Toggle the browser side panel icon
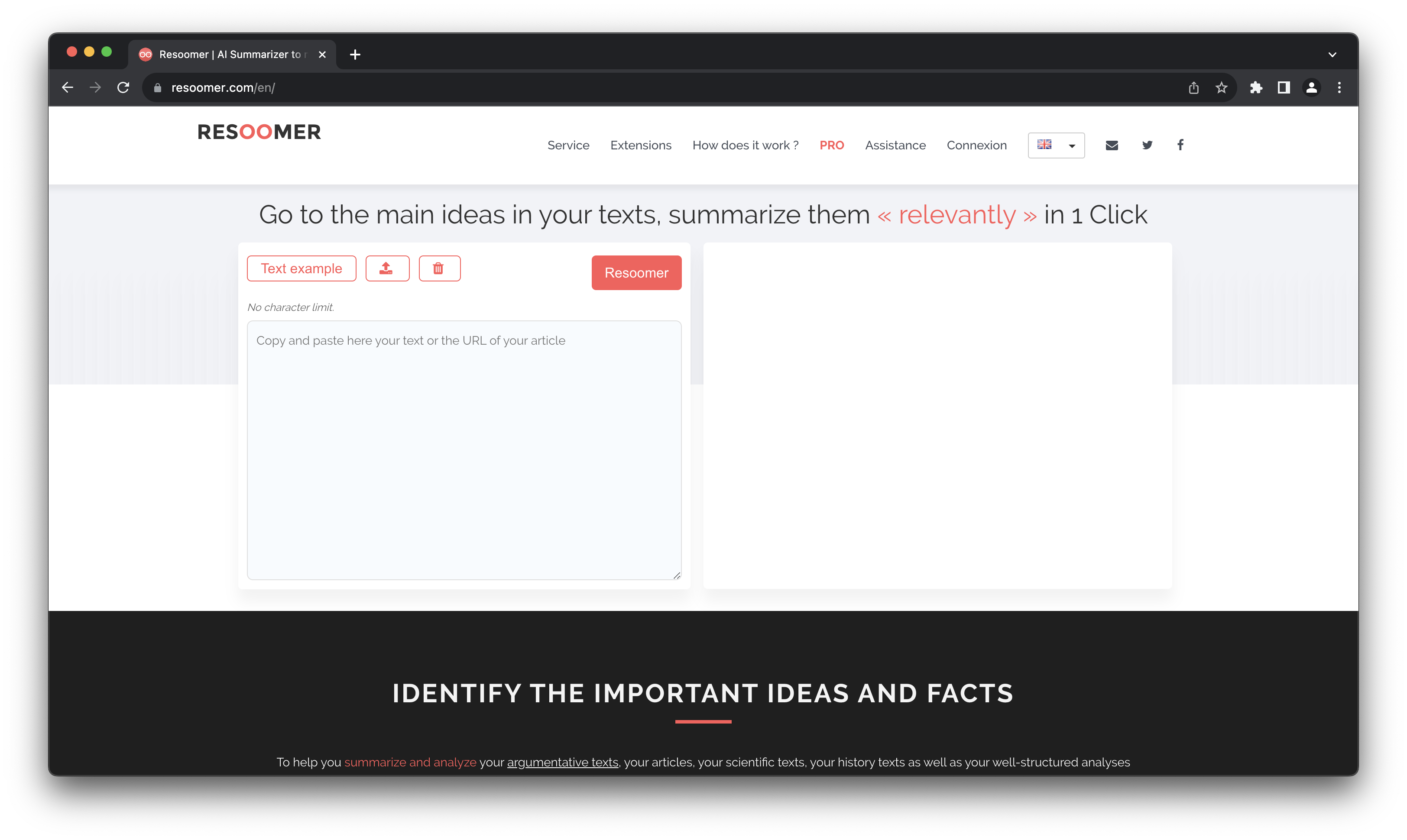Viewport: 1407px width, 840px height. click(x=1284, y=88)
